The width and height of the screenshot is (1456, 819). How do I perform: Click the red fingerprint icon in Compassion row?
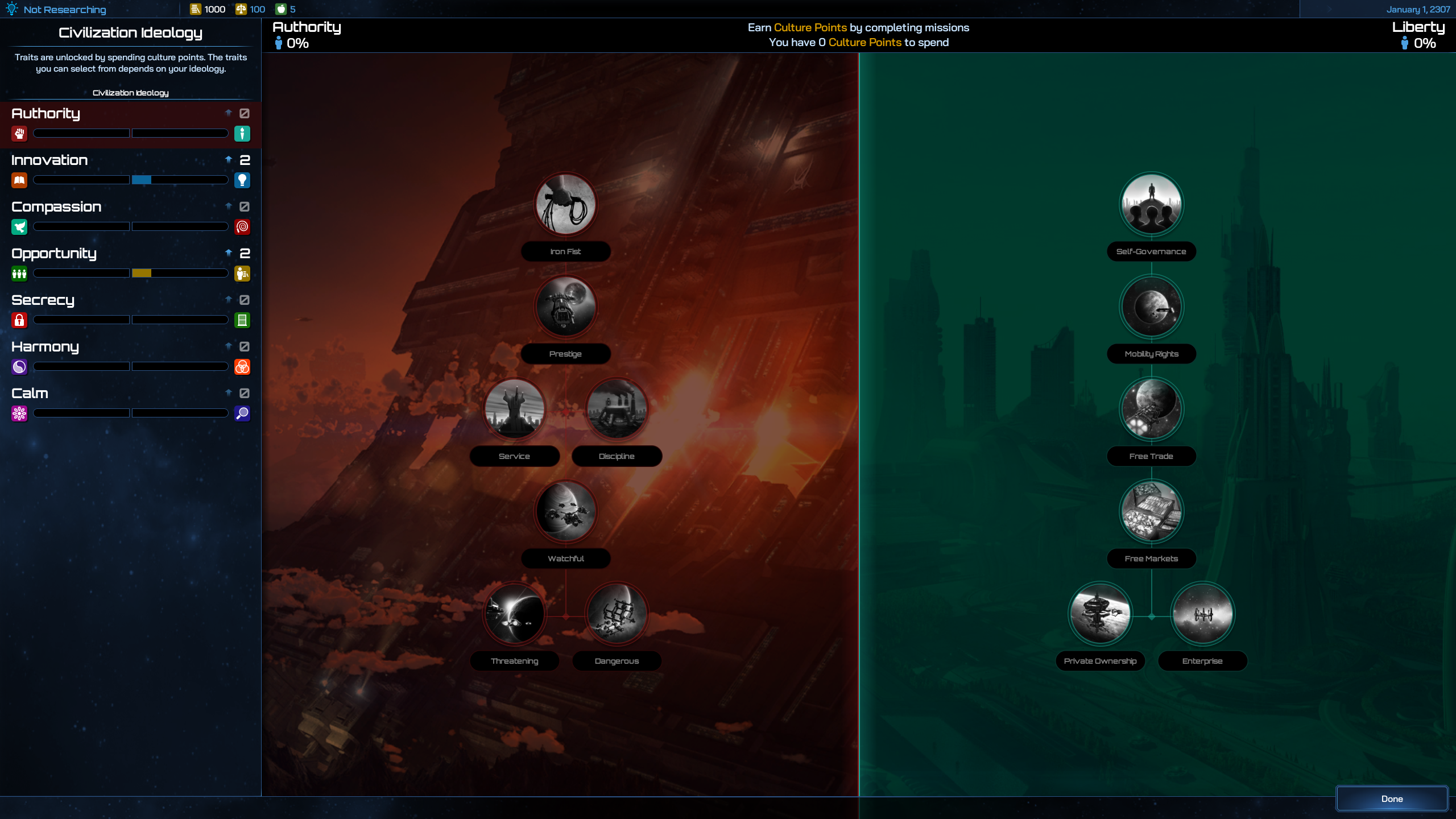tap(242, 227)
